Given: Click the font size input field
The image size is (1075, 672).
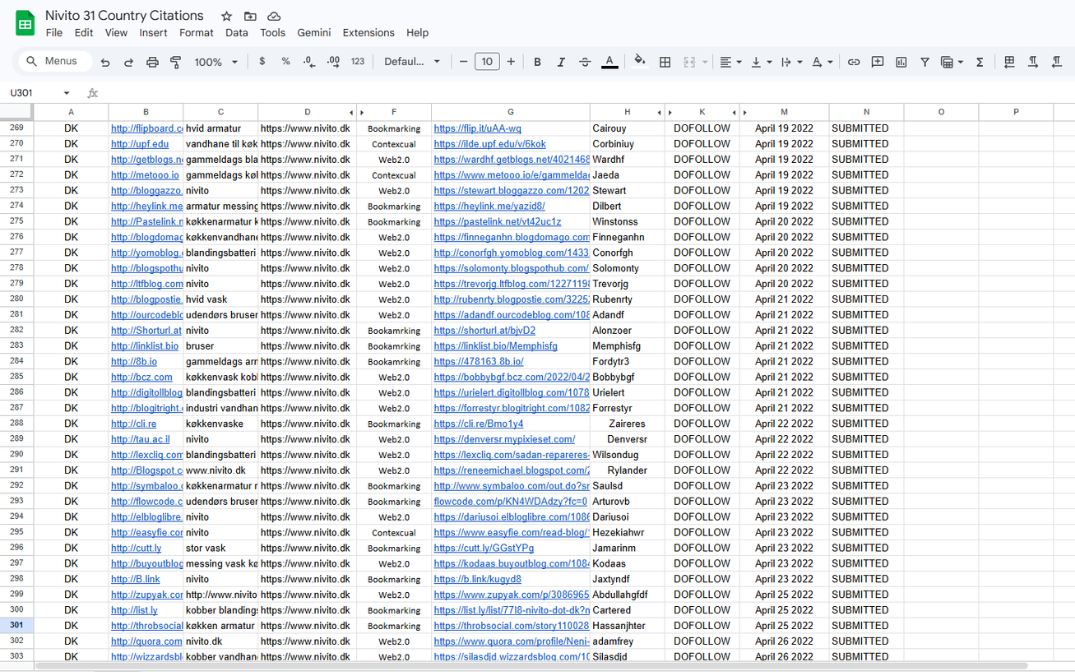Looking at the screenshot, I should click(487, 62).
